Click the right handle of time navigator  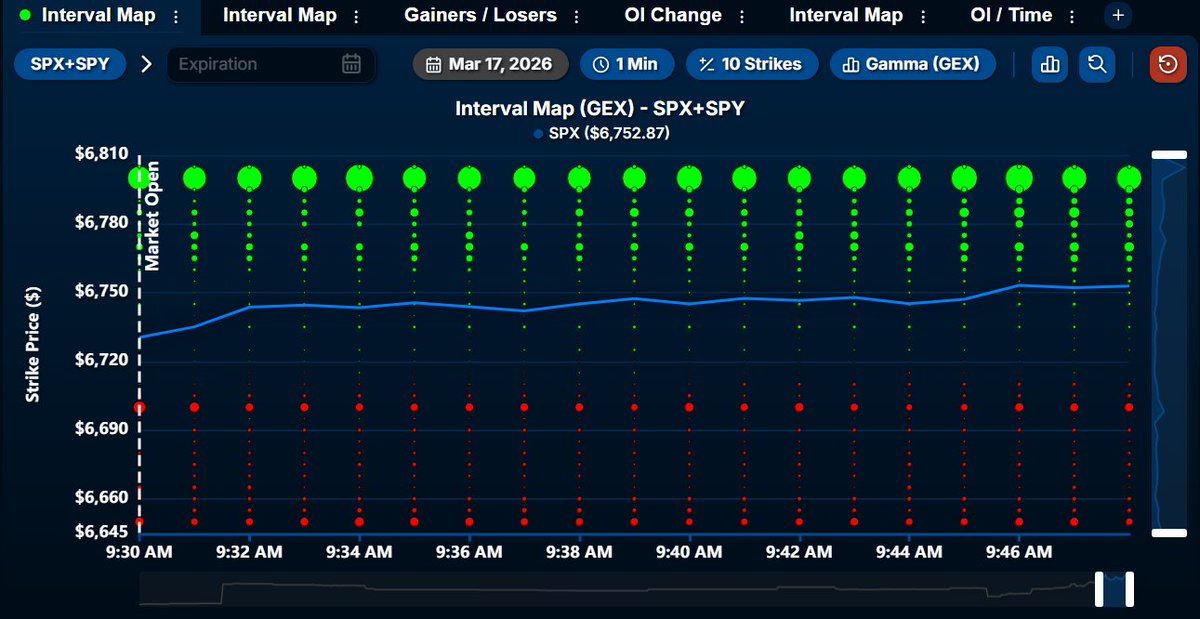coord(1129,589)
